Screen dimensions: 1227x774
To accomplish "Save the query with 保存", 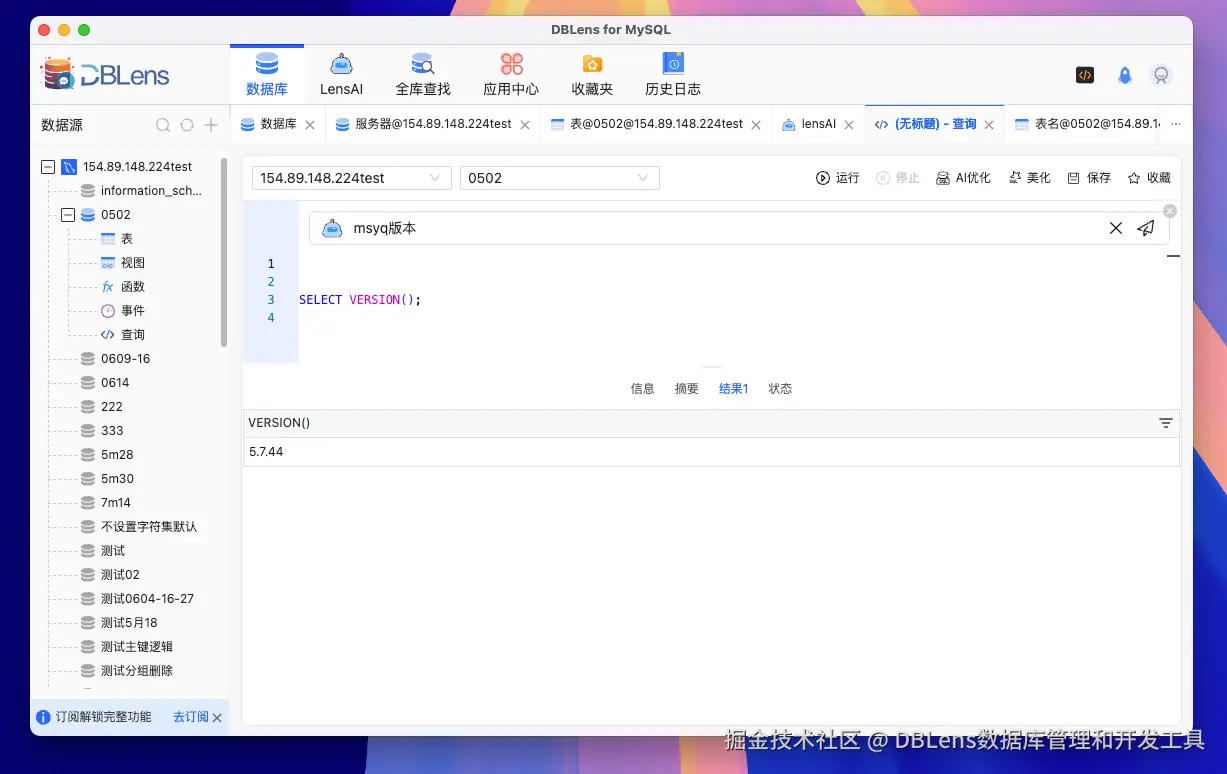I will (1089, 178).
